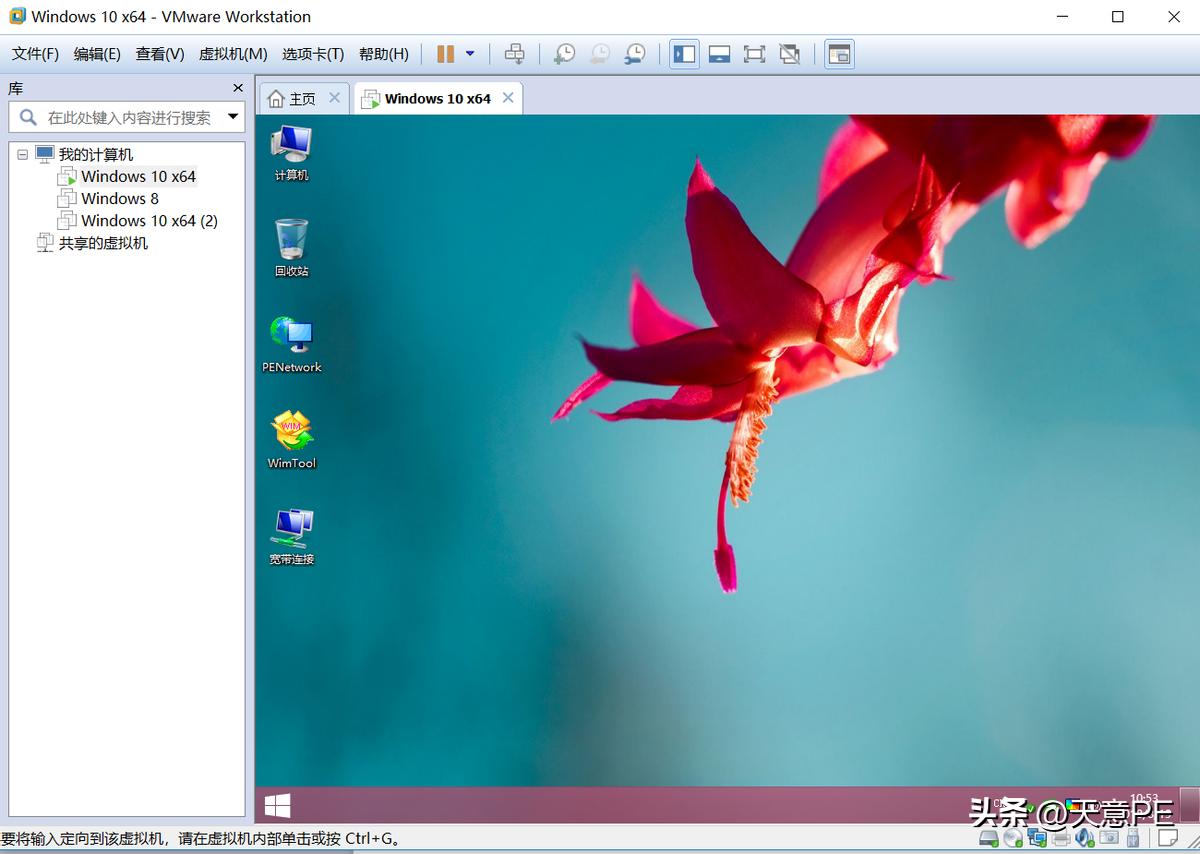1200x854 pixels.
Task: Collapse the 我的计算机 tree node
Action: pyautogui.click(x=23, y=155)
